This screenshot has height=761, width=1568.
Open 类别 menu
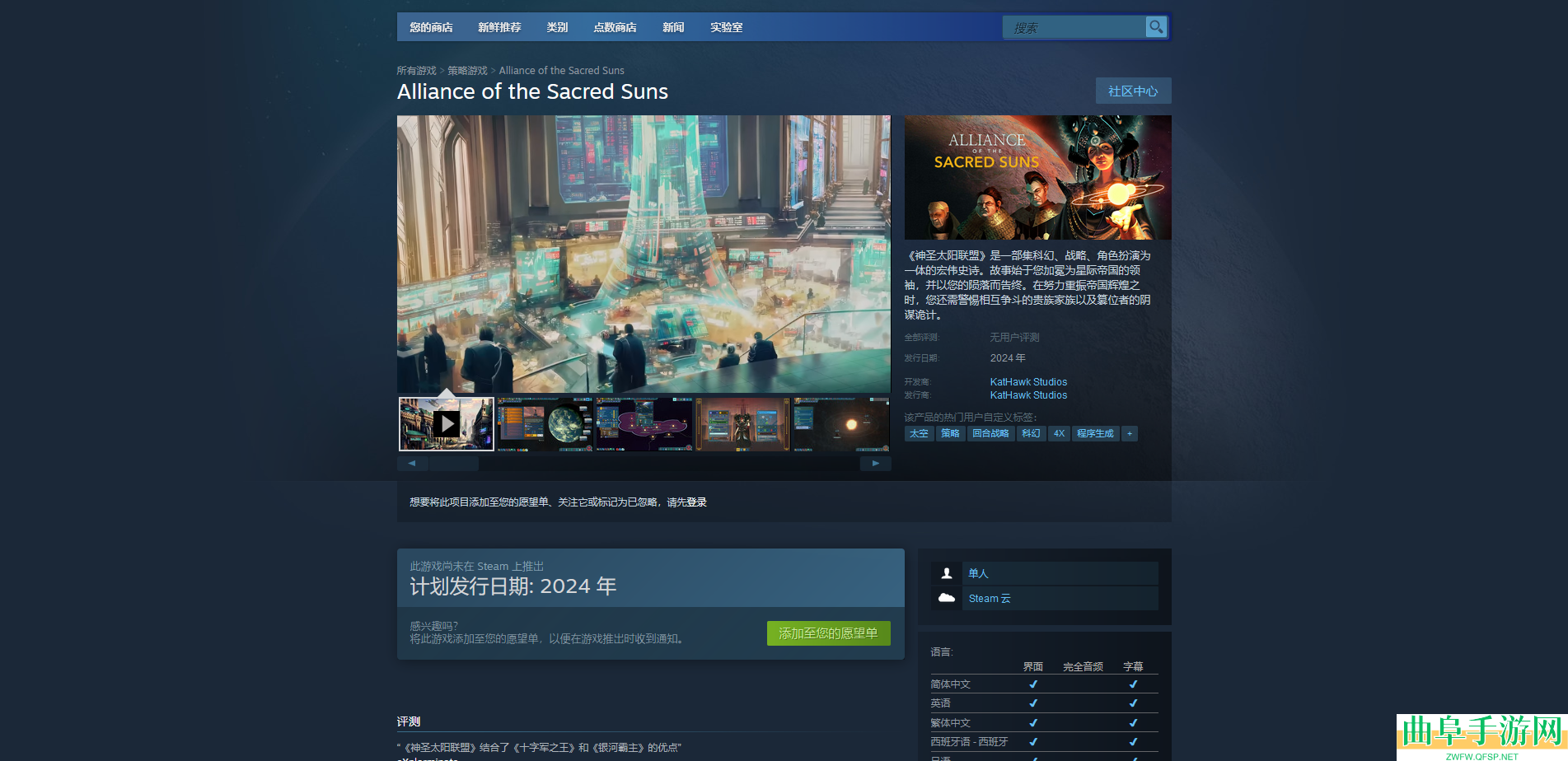tap(557, 27)
